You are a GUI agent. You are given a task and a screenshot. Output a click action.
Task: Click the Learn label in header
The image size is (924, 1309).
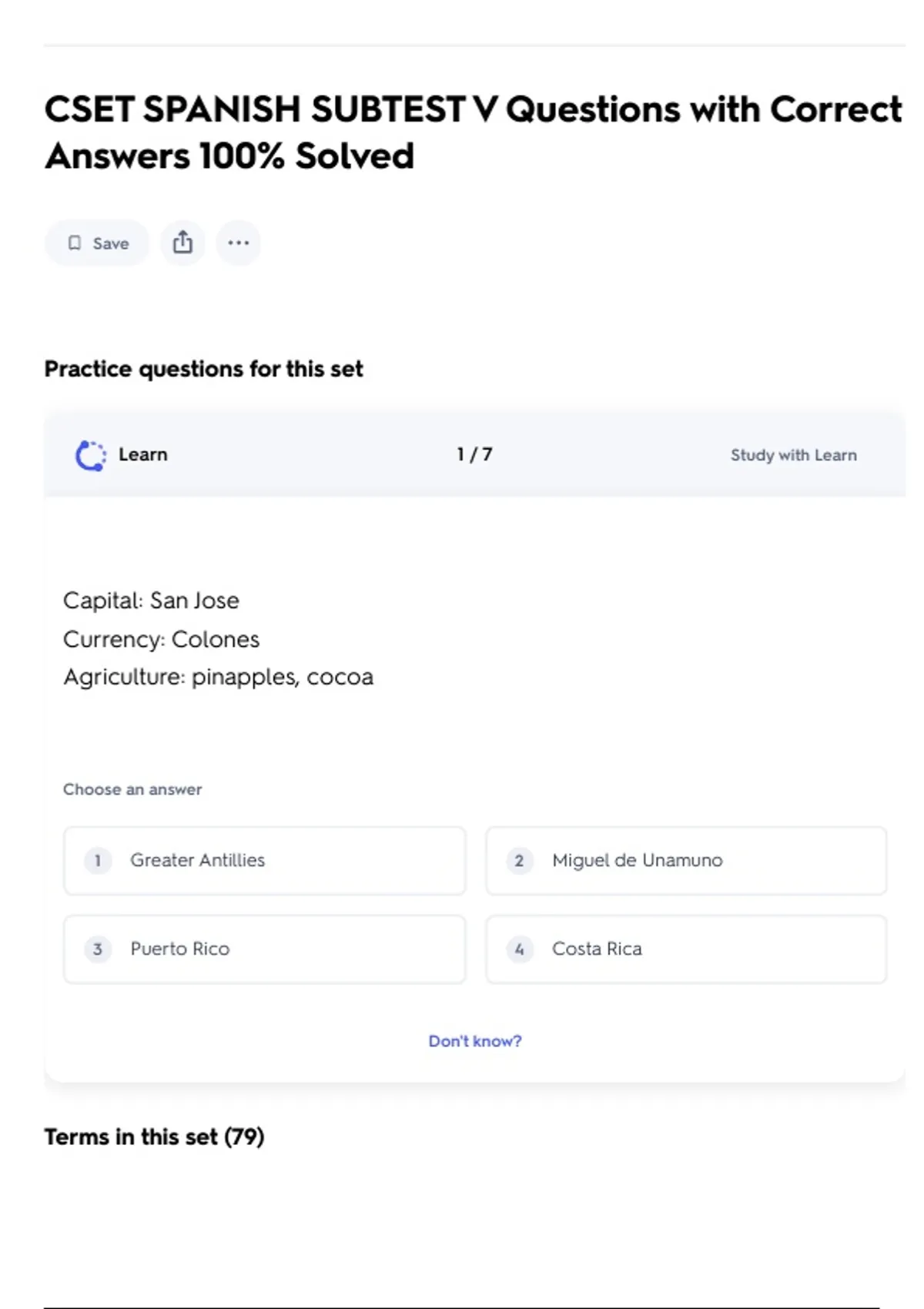142,455
